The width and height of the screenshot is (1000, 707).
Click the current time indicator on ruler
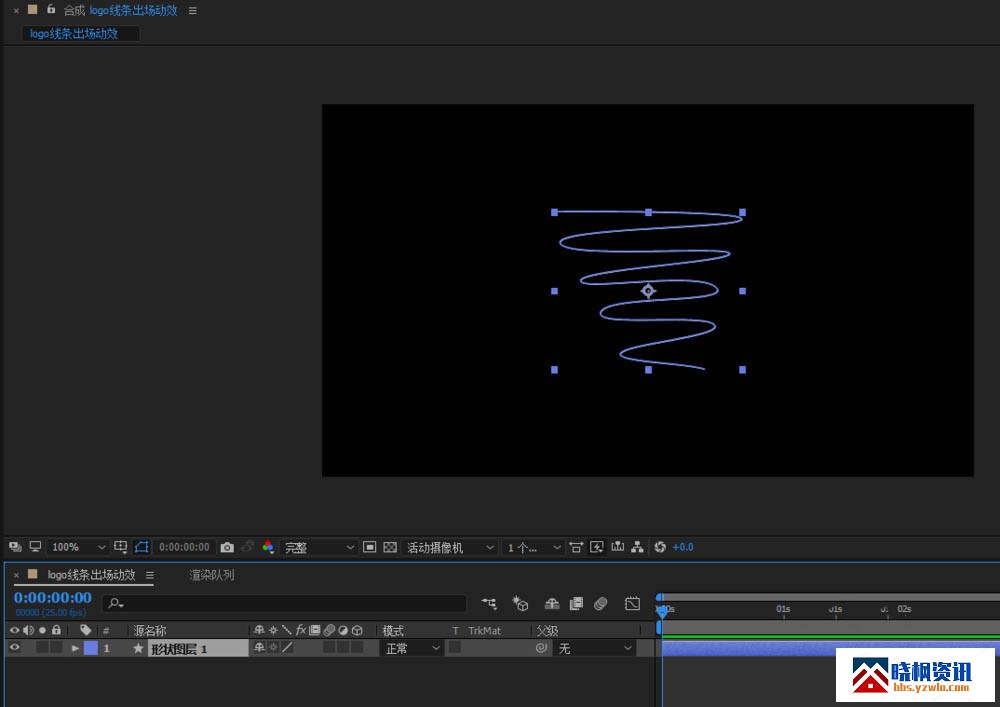662,611
